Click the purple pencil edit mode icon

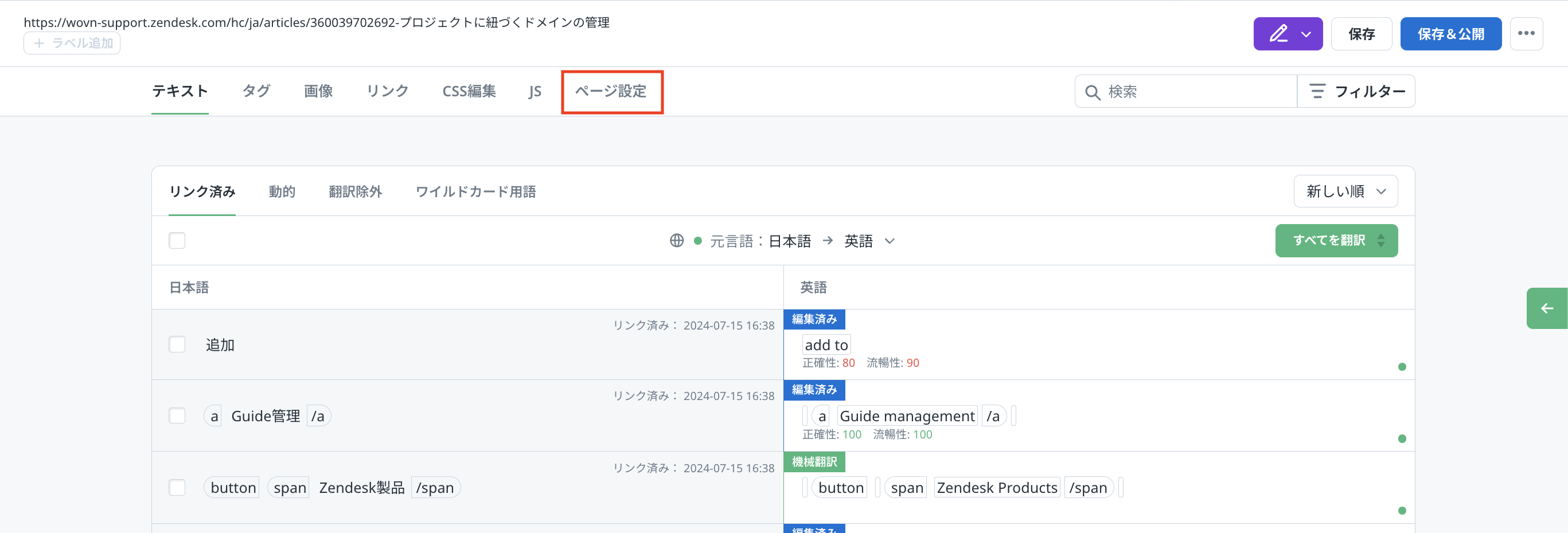point(1278,33)
